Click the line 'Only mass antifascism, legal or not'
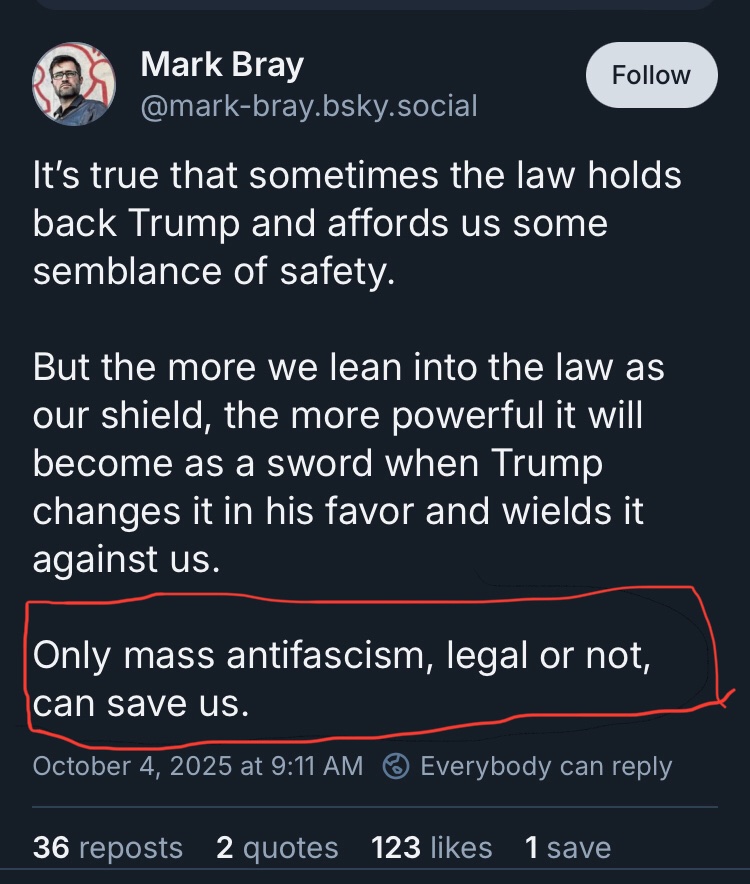The width and height of the screenshot is (750, 884). [x=342, y=657]
